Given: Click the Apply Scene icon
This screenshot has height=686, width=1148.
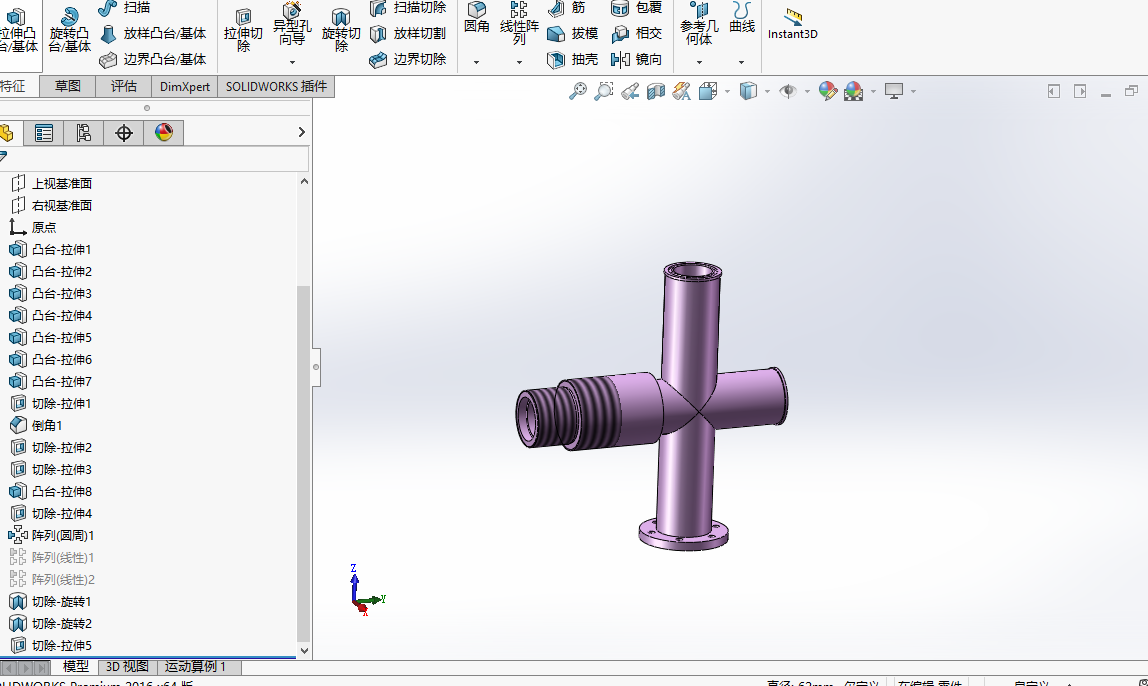Looking at the screenshot, I should 854,91.
